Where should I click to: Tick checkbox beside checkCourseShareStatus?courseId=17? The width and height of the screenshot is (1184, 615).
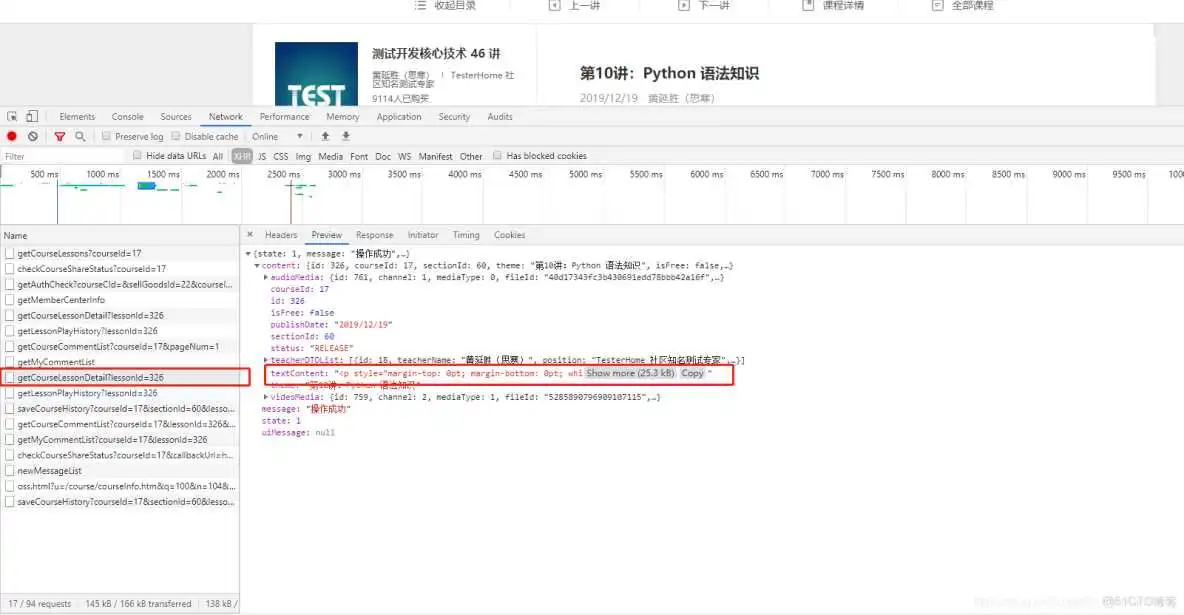[x=9, y=269]
